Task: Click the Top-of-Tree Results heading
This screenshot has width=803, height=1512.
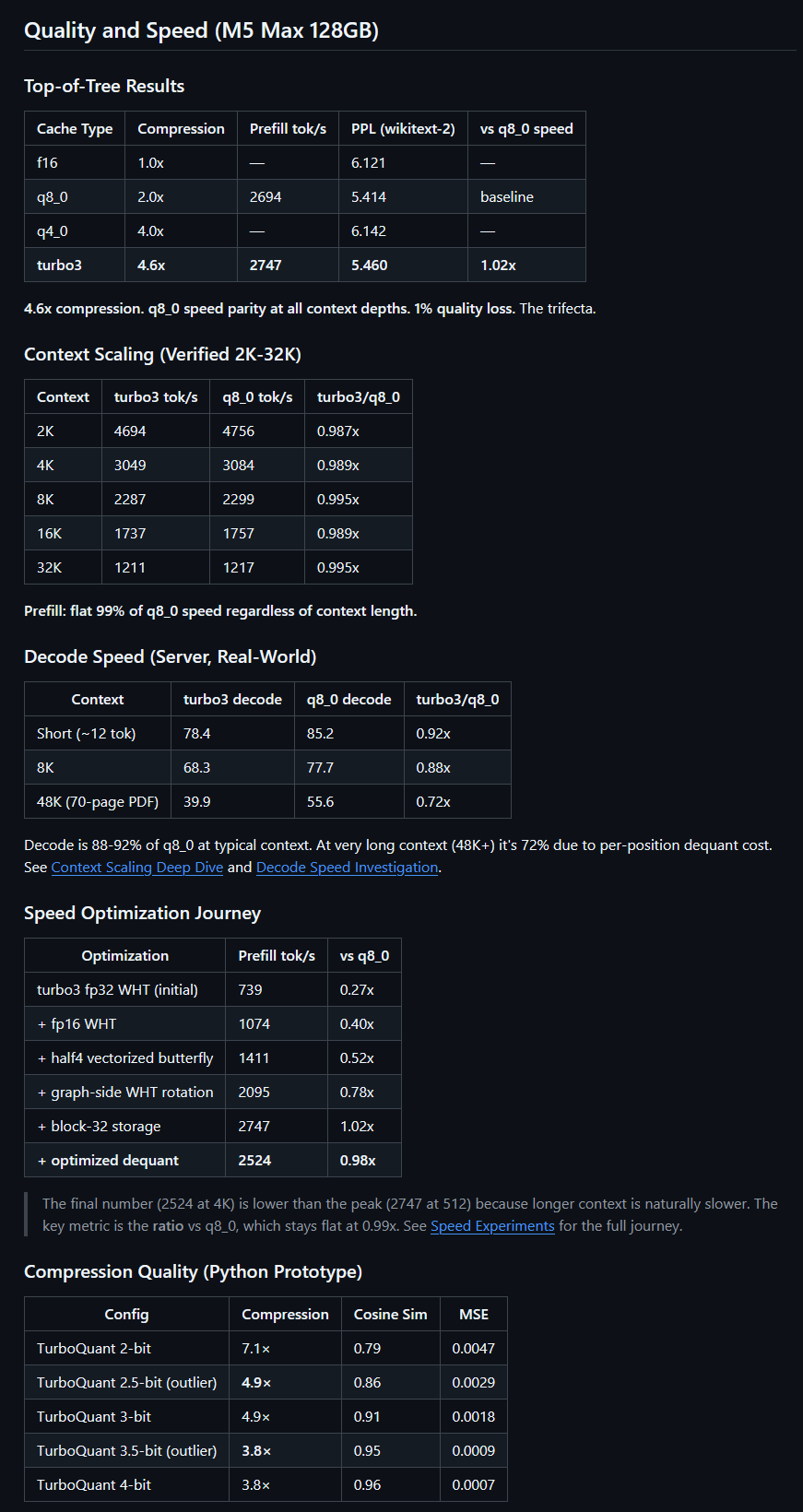Action: point(104,87)
